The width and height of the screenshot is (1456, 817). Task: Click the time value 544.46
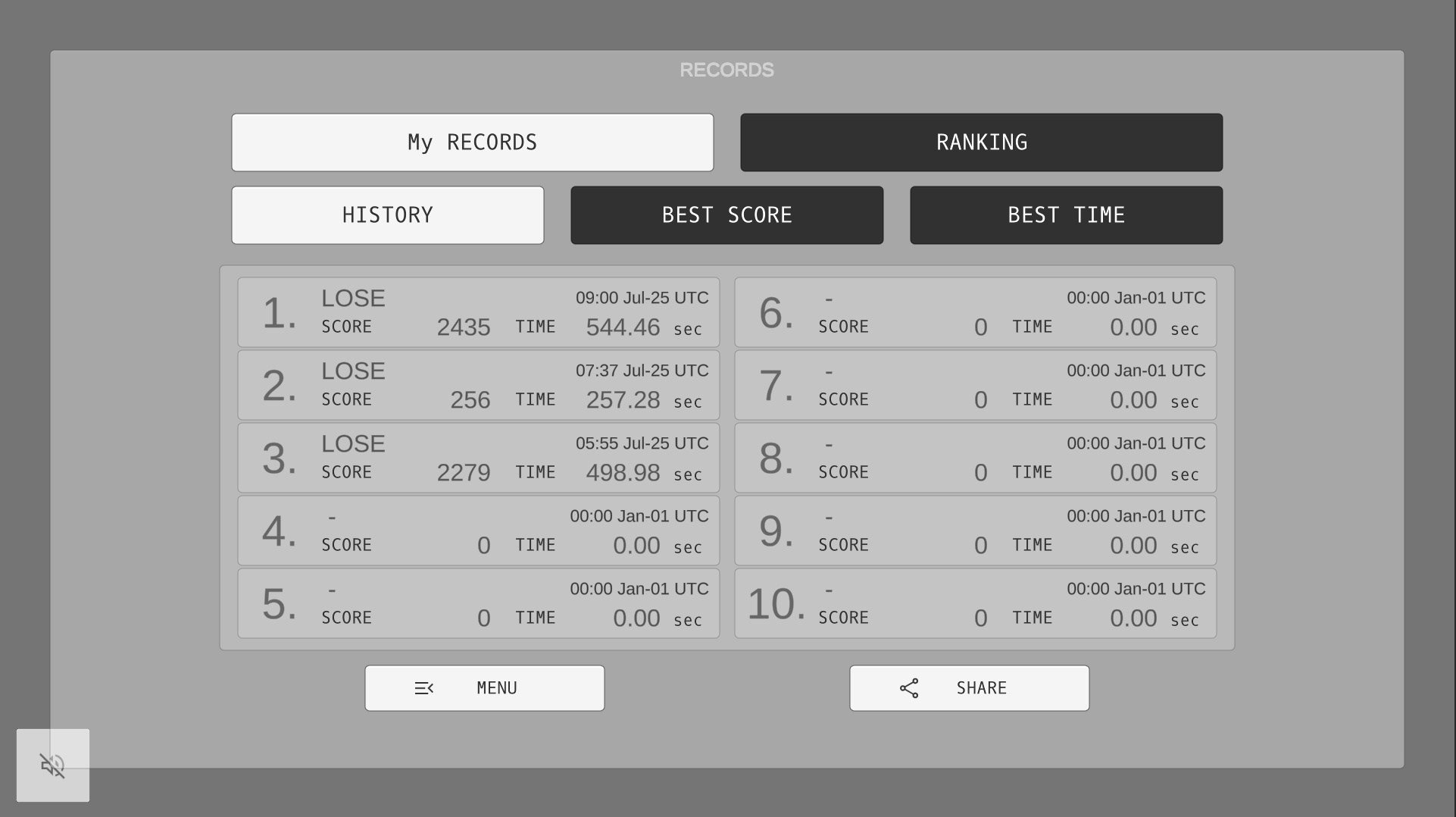(x=623, y=327)
